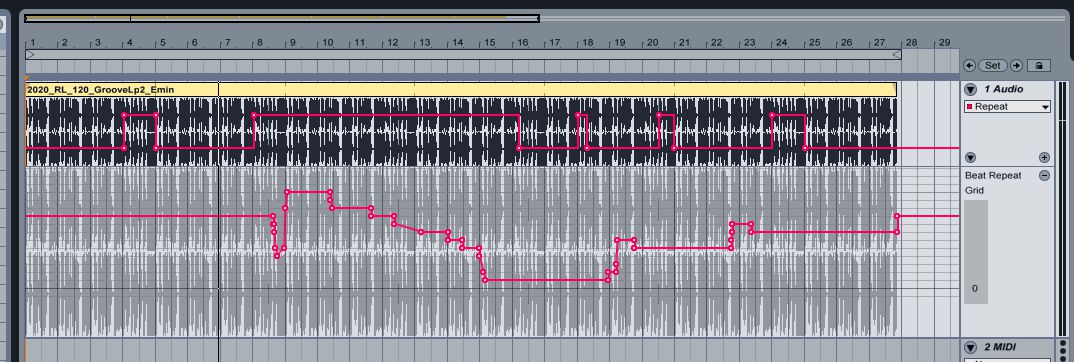Jump to the previous locator arrow

click(969, 66)
